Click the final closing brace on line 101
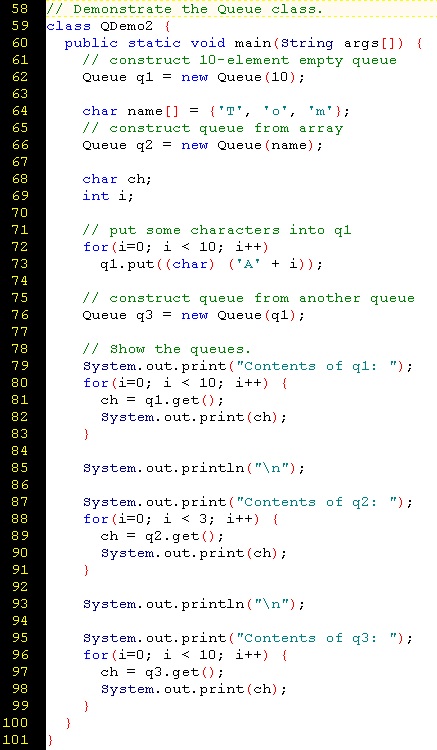 point(50,740)
